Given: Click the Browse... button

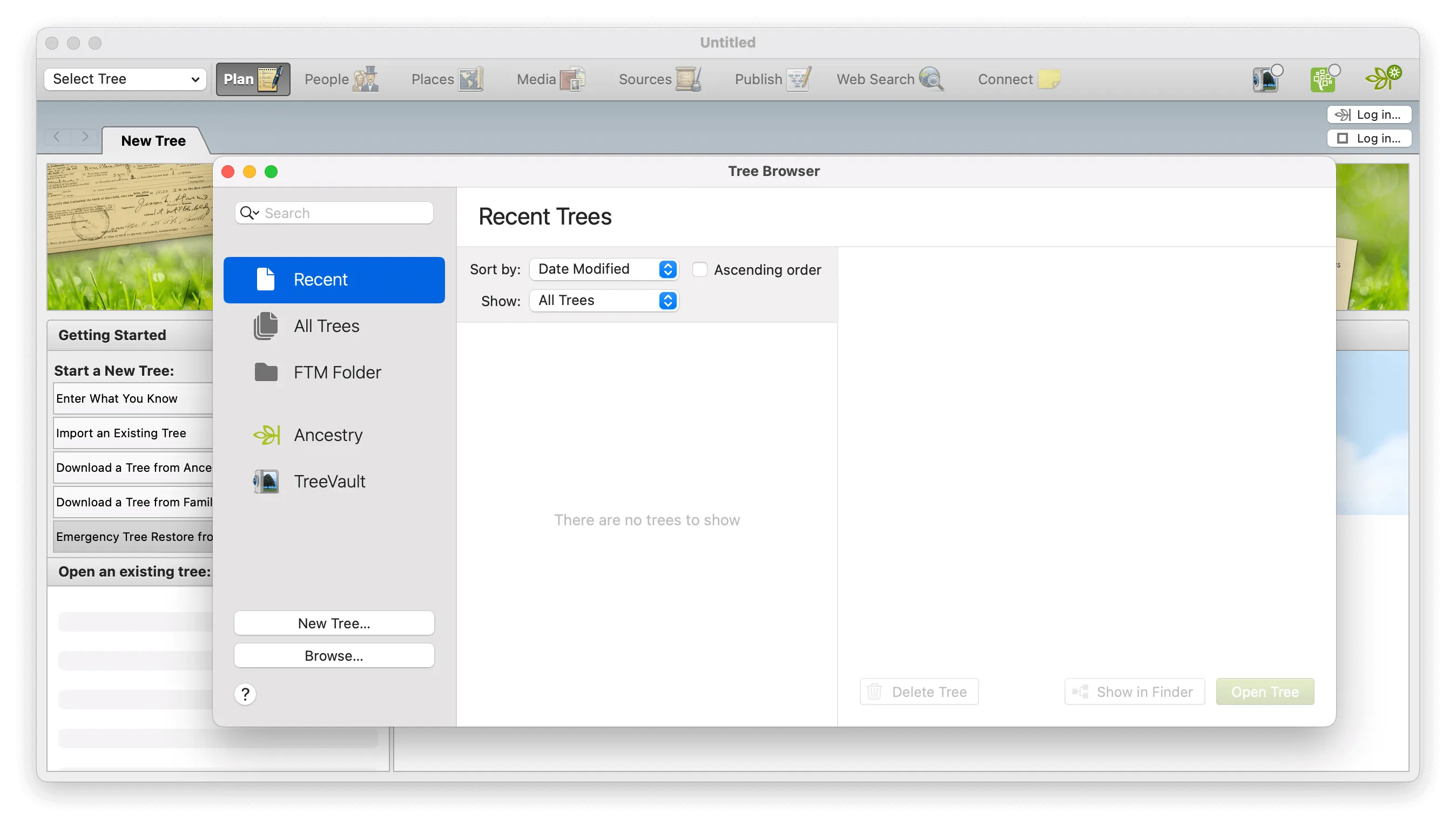Looking at the screenshot, I should click(x=334, y=655).
